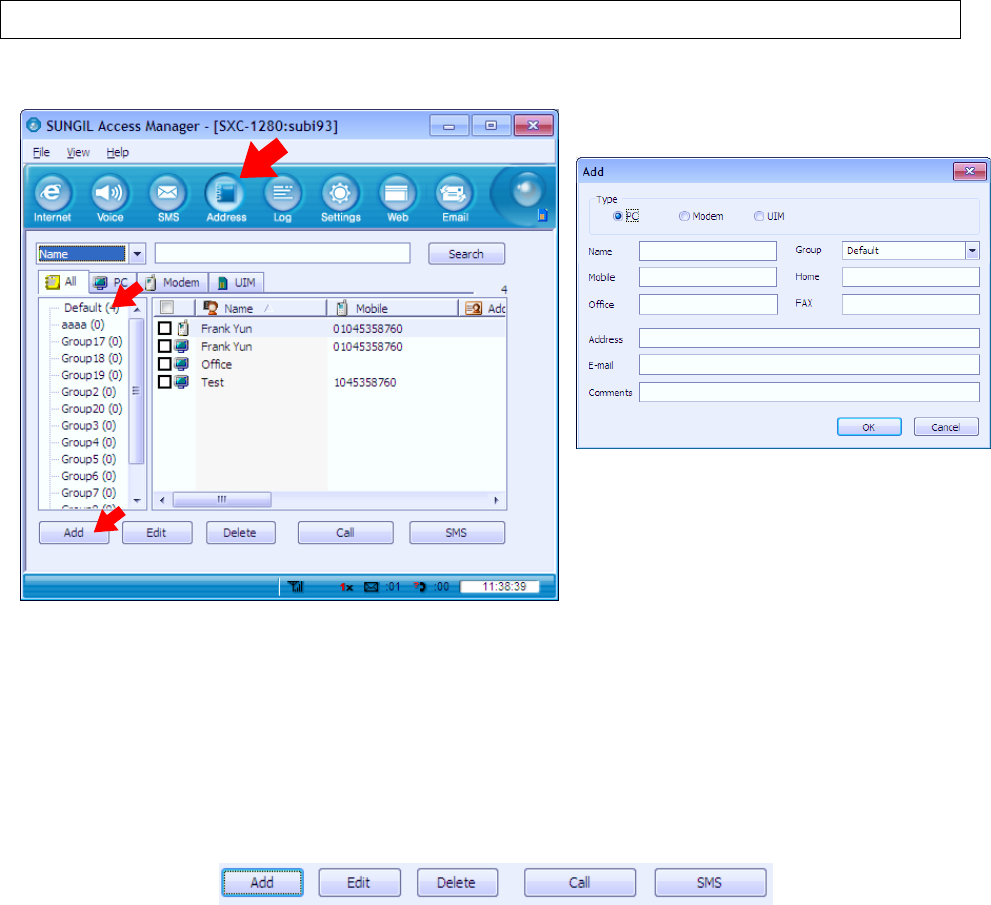Click the connection orb in the toolbar
991x905 pixels.
(526, 190)
